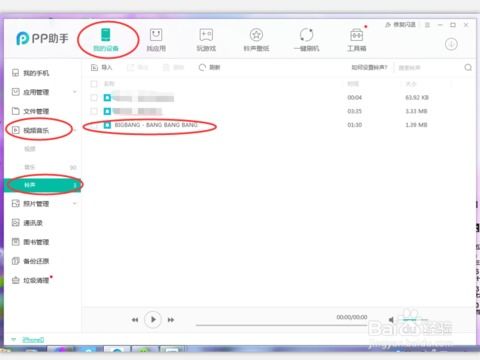This screenshot has height=360, width=480.
Task: Open 照片管理 in the sidebar
Action: (31, 203)
